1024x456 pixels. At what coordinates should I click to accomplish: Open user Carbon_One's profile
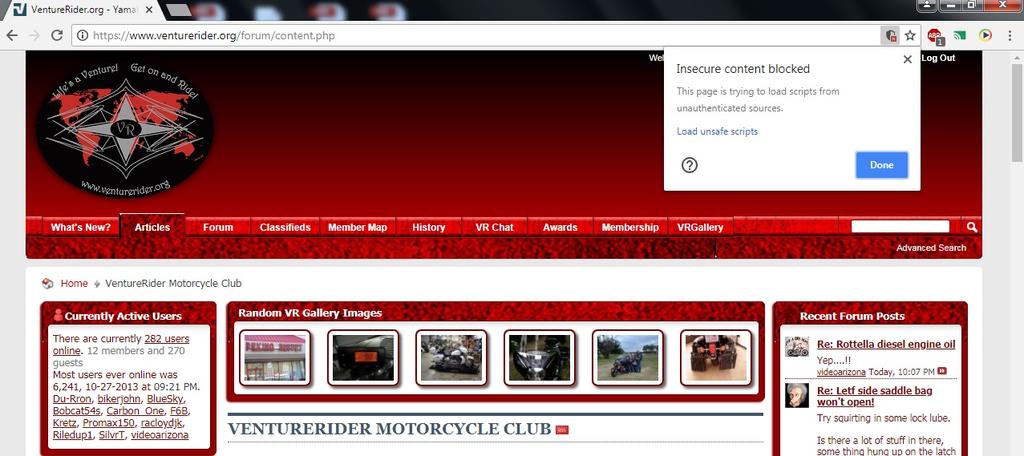pos(135,411)
